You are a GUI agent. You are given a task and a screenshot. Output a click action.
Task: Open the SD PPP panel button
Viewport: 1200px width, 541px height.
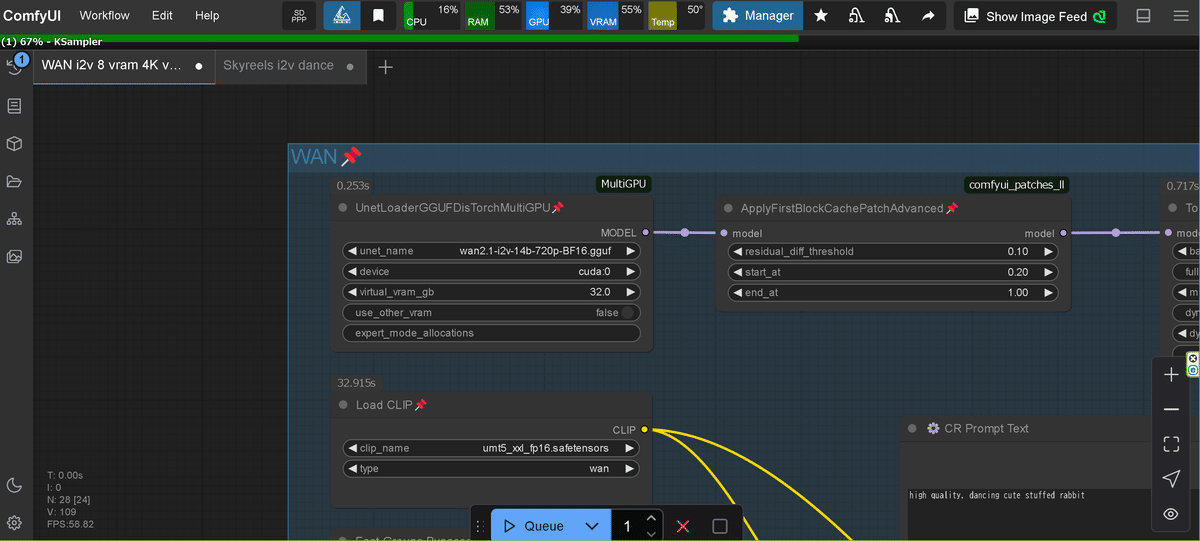click(299, 16)
